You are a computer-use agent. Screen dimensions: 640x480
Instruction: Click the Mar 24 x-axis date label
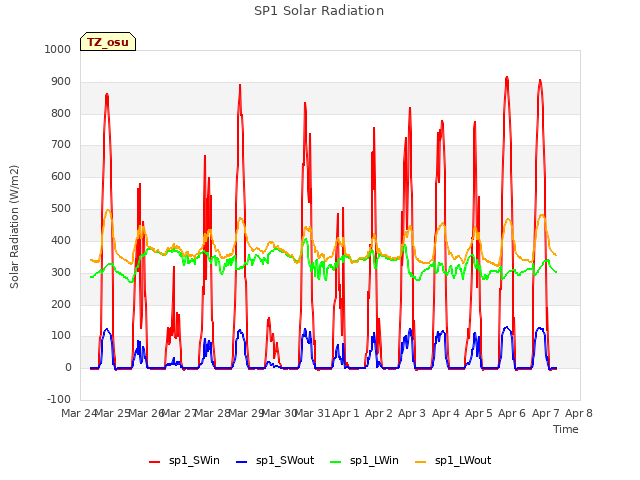(79, 413)
